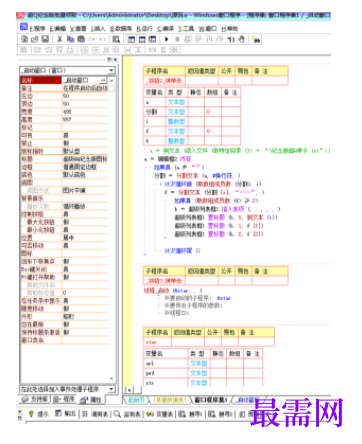This screenshot has width=362, height=444.
Task: Open the 输出 output tab
Action: pos(66,414)
